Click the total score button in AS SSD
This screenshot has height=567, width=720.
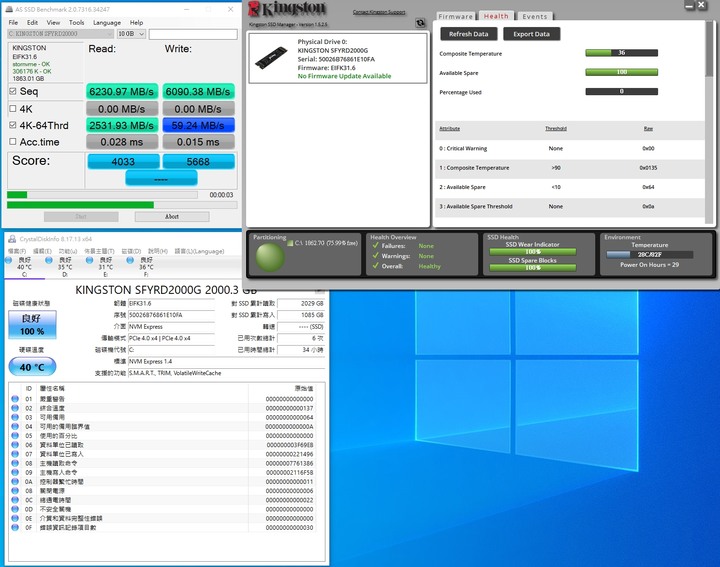click(x=161, y=178)
